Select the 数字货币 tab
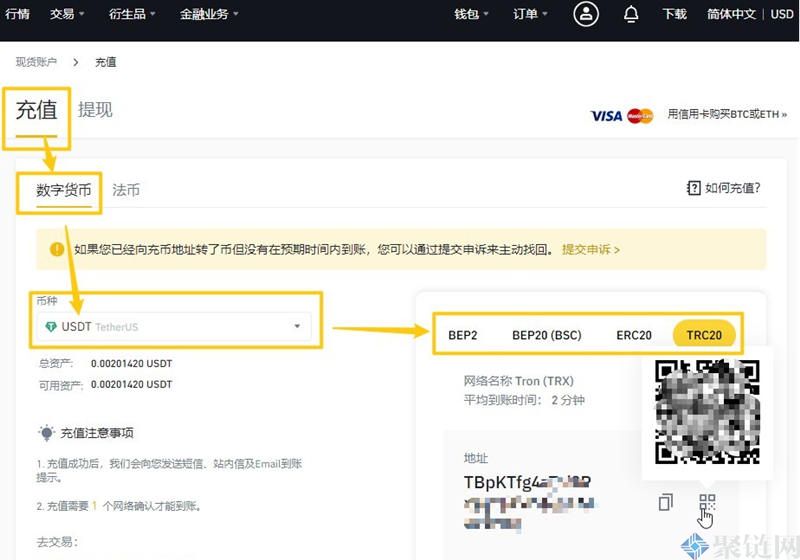Screen dimensions: 800x560 (64, 190)
